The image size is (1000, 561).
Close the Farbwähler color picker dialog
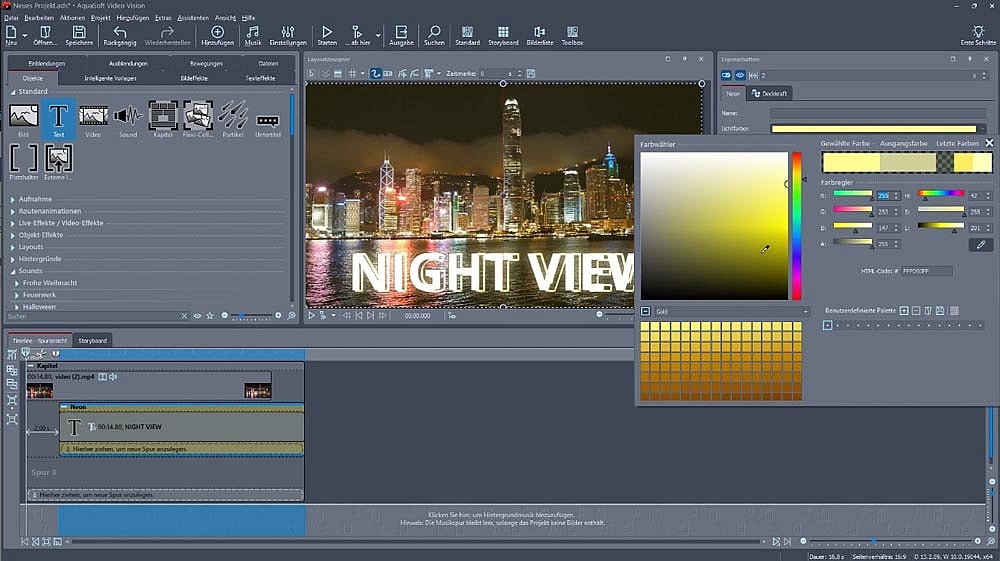989,144
